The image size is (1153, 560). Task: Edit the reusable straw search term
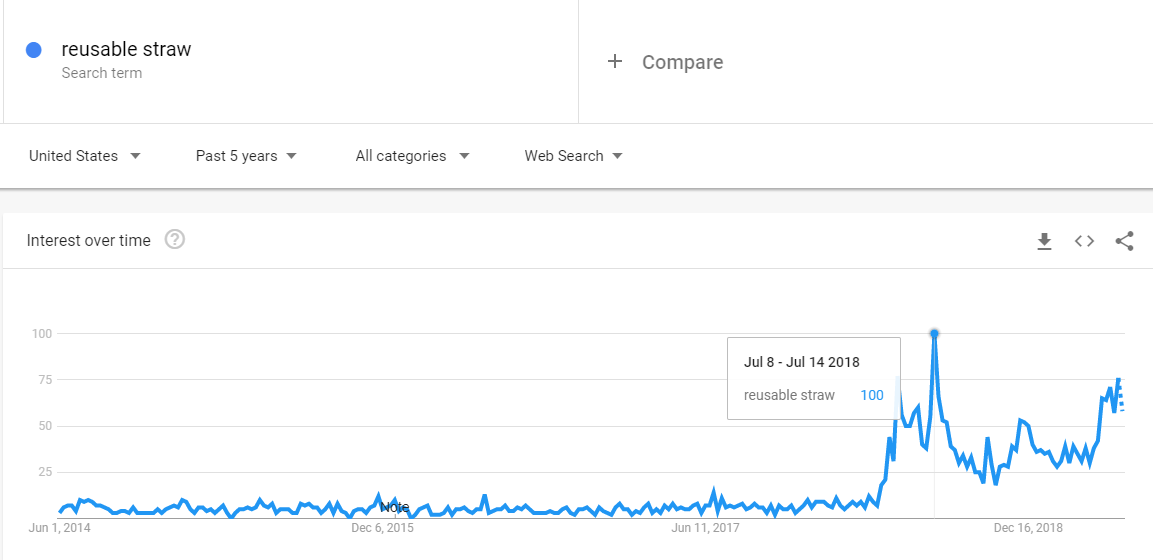click(126, 49)
